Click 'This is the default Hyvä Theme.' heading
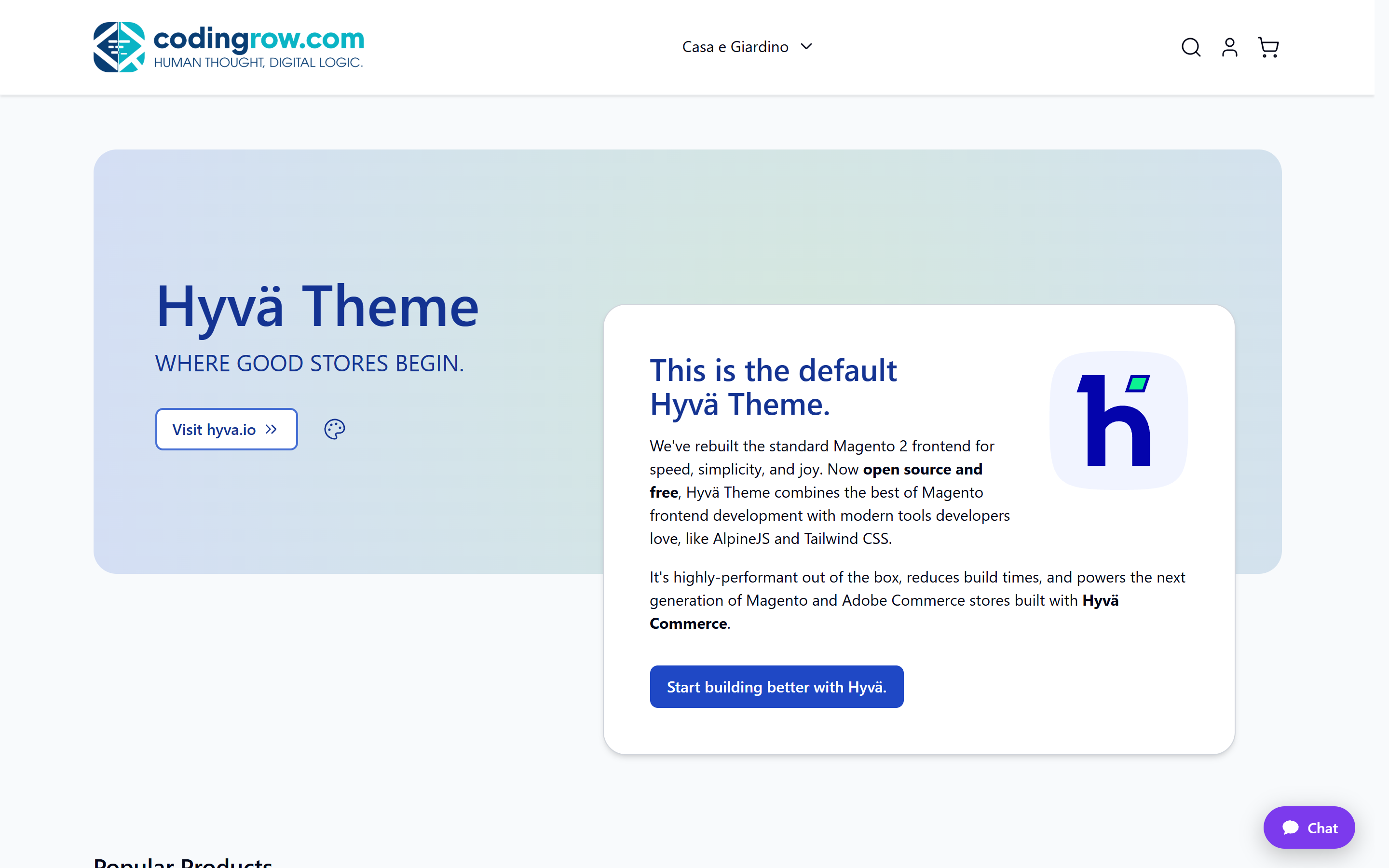This screenshot has height=868, width=1389. [773, 387]
